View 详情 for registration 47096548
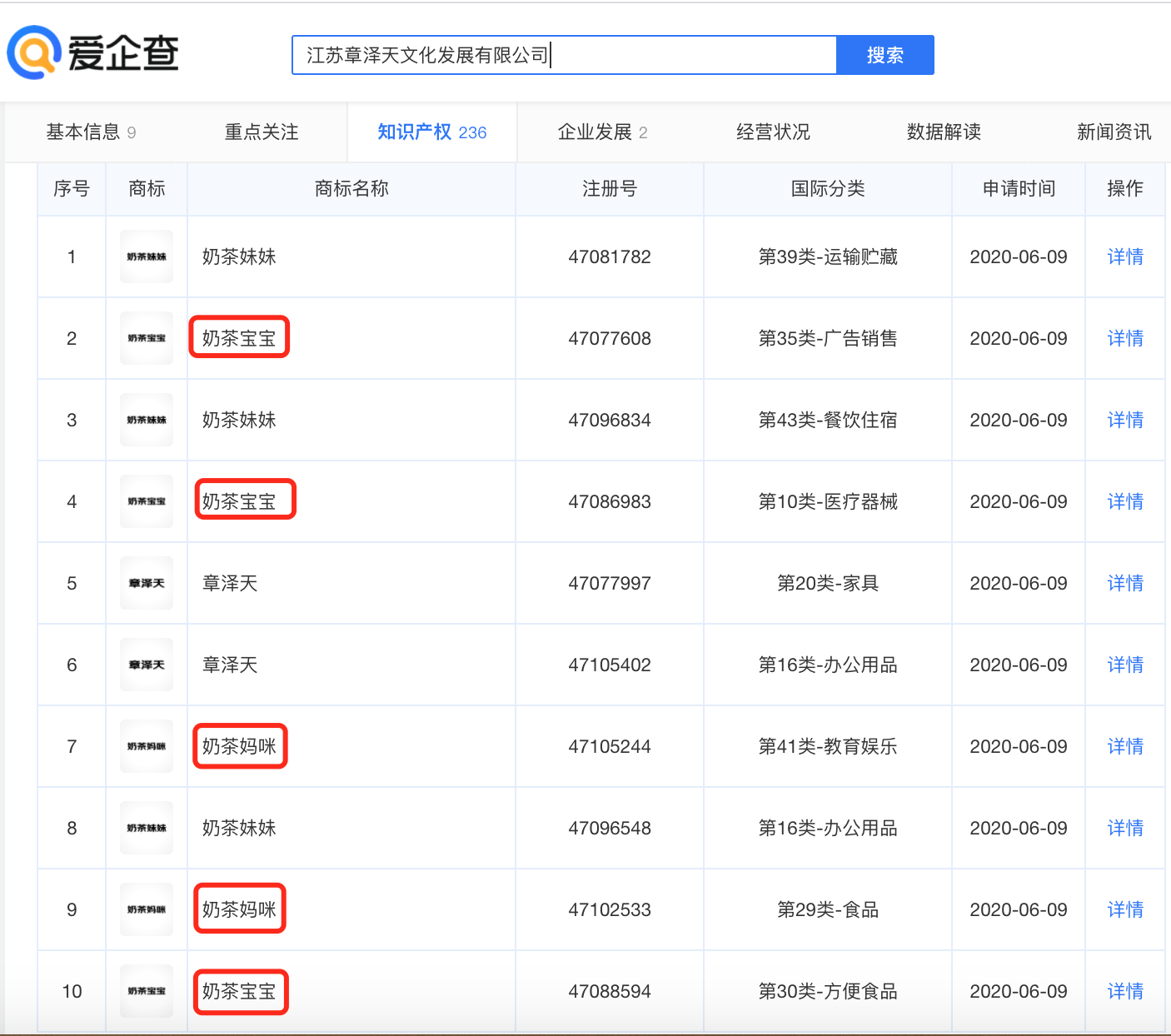Viewport: 1171px width, 1036px height. (1125, 828)
